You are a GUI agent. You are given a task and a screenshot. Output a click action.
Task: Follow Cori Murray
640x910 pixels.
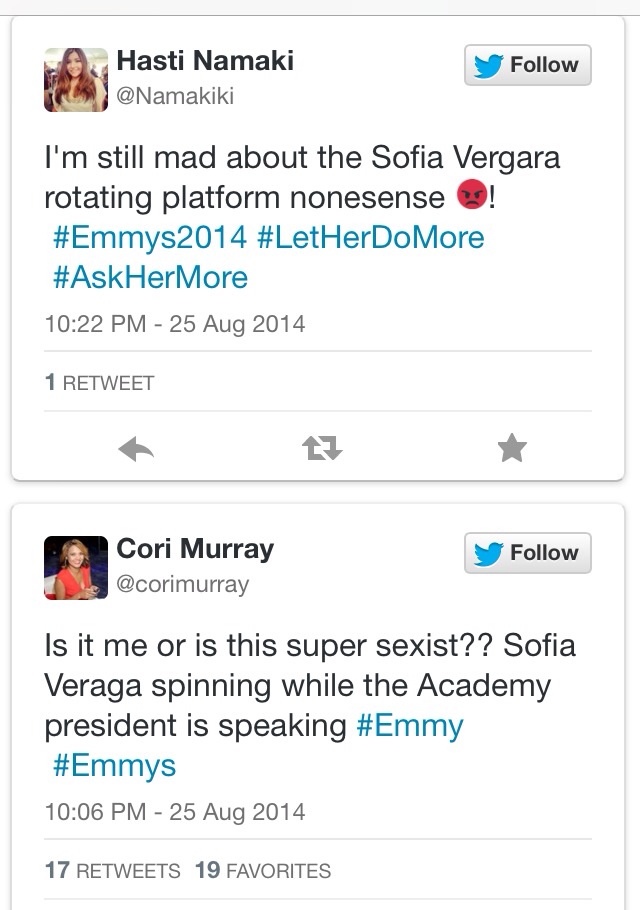click(528, 553)
